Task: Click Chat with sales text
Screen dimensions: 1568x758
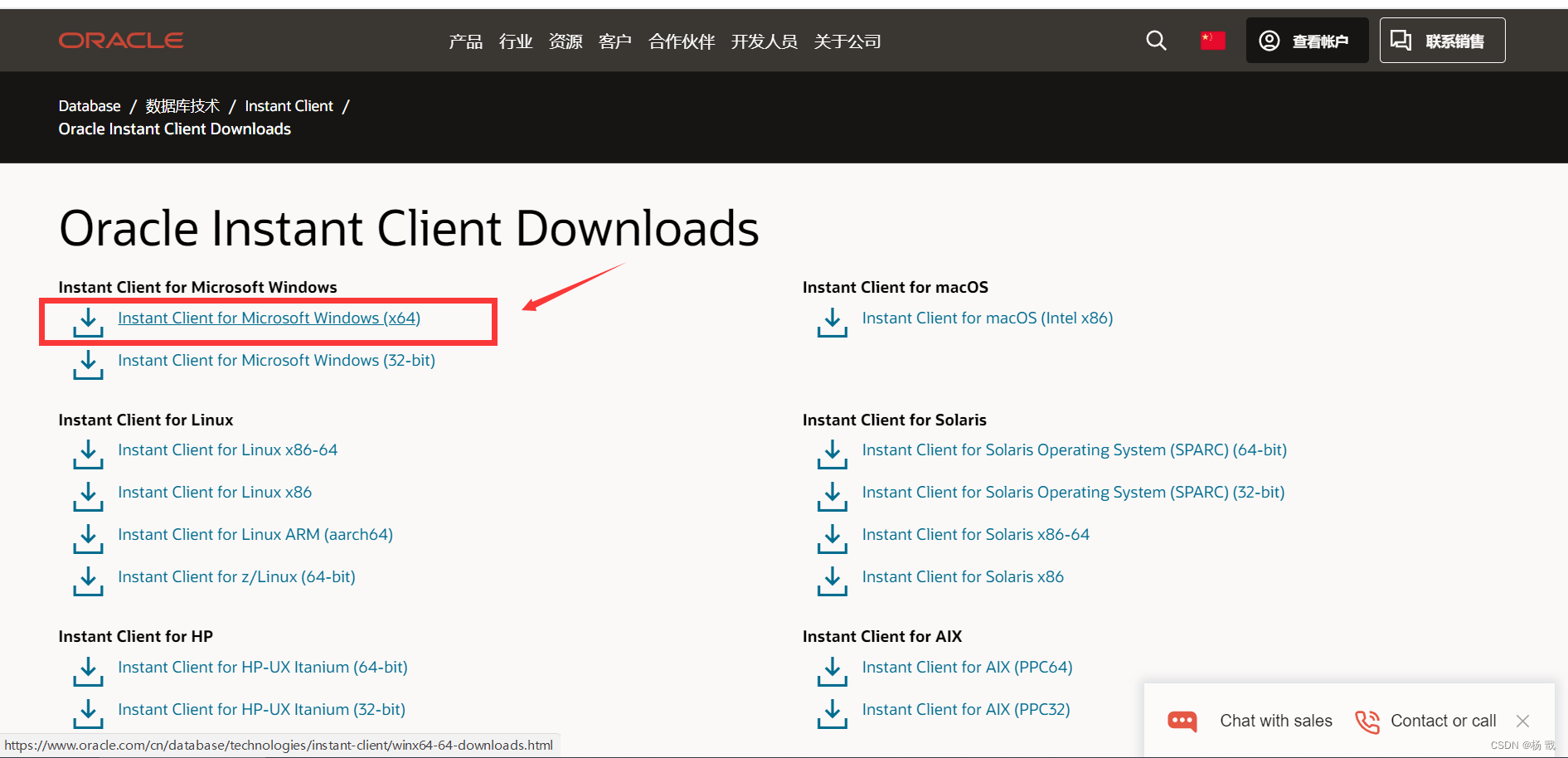Action: [1276, 721]
